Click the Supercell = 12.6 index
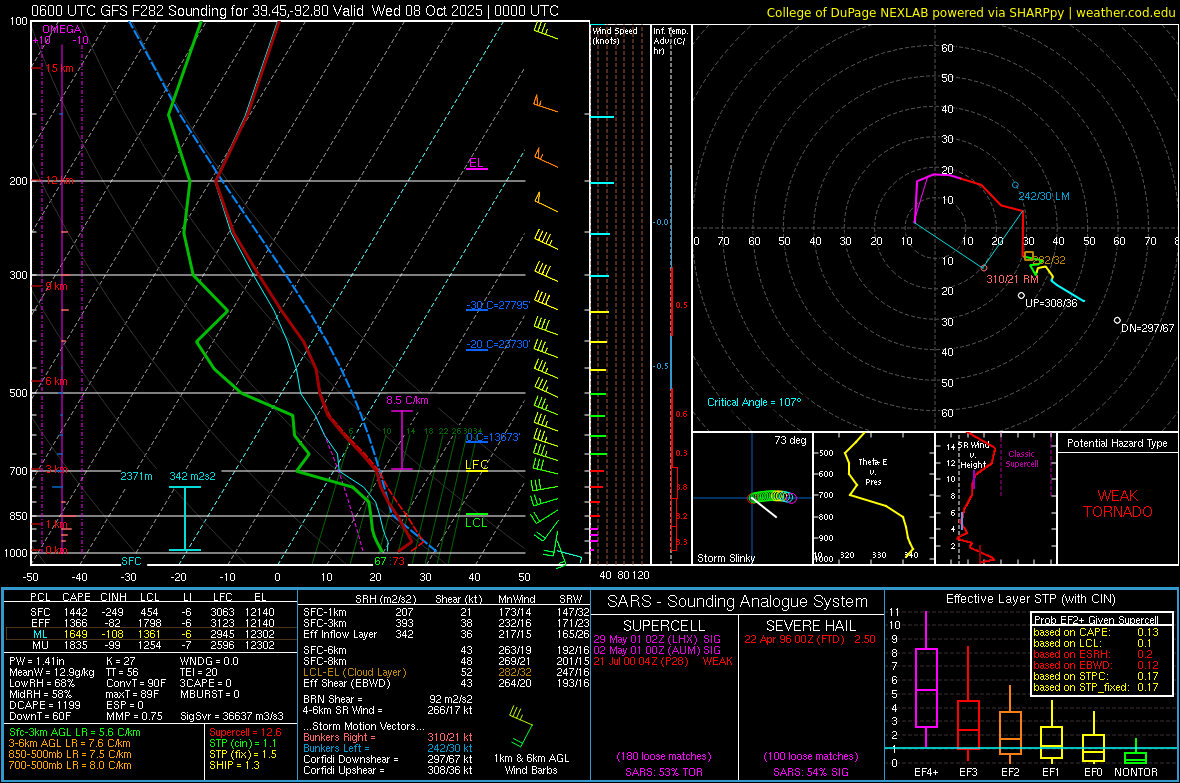This screenshot has width=1180, height=783. [x=245, y=732]
